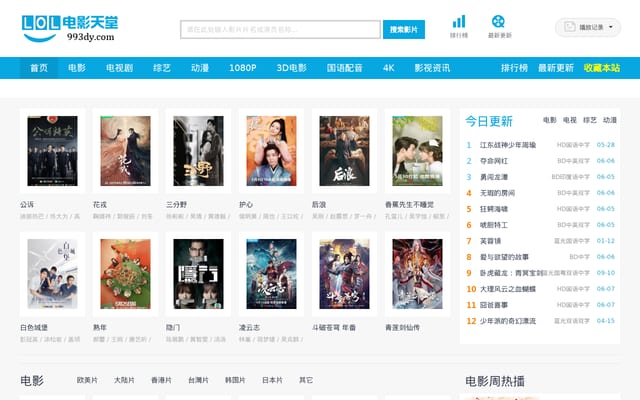
Task: Open the 1080P navigation item
Action: (242, 68)
